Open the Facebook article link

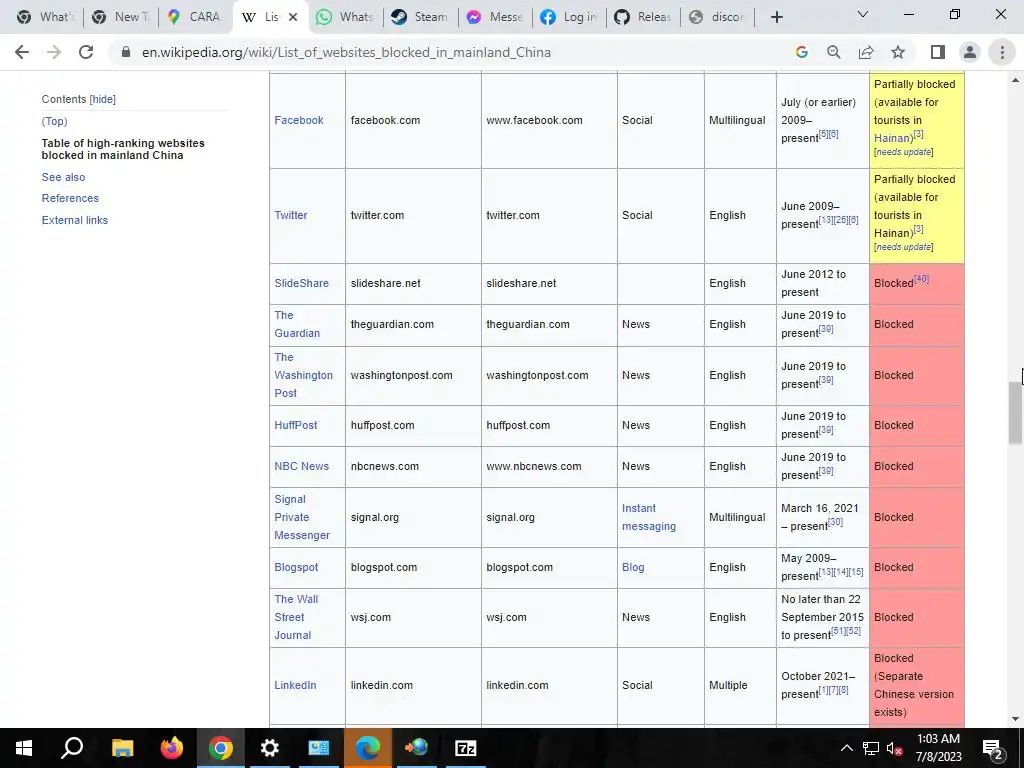[x=298, y=120]
